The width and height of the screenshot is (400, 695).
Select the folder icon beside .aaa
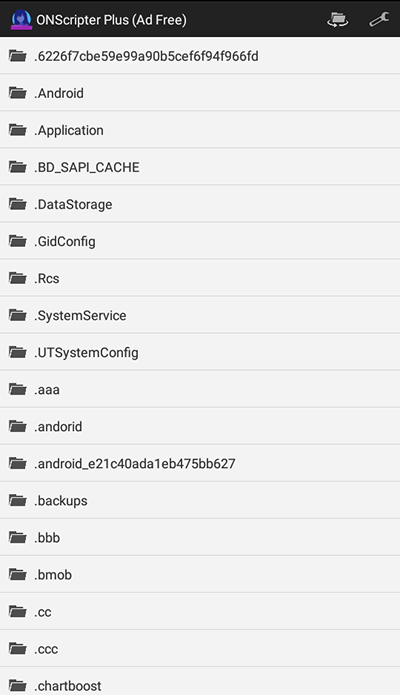click(18, 390)
